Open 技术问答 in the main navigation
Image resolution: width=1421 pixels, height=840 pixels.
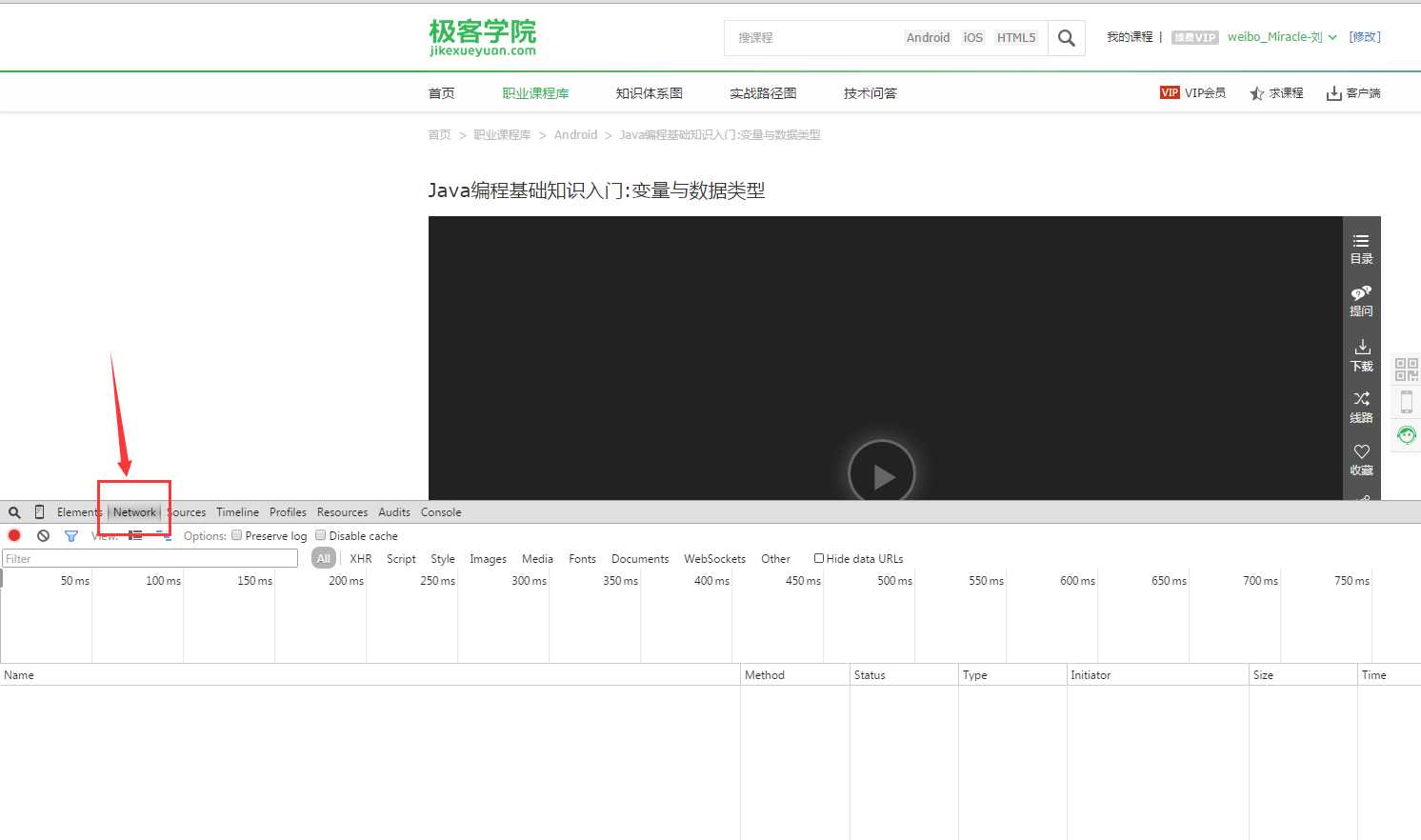click(870, 93)
